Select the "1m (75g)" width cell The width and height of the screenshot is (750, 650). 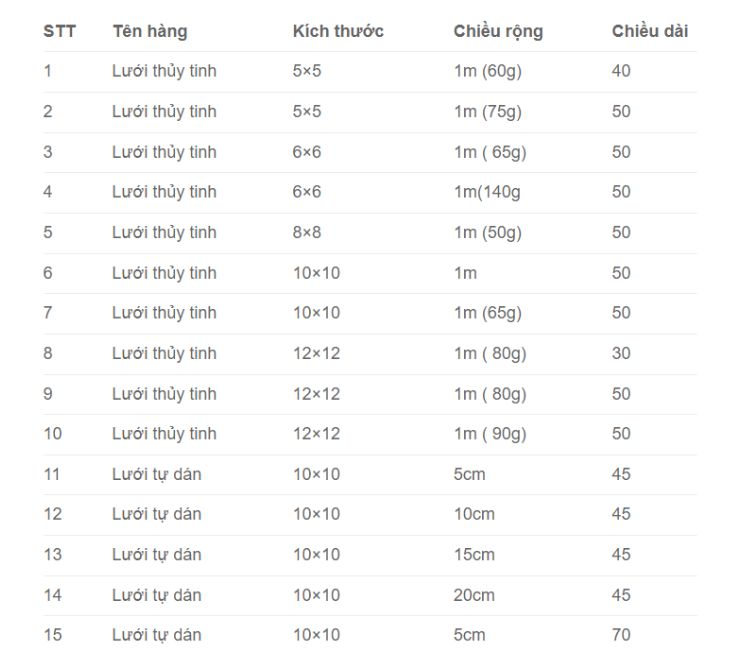[x=487, y=111]
